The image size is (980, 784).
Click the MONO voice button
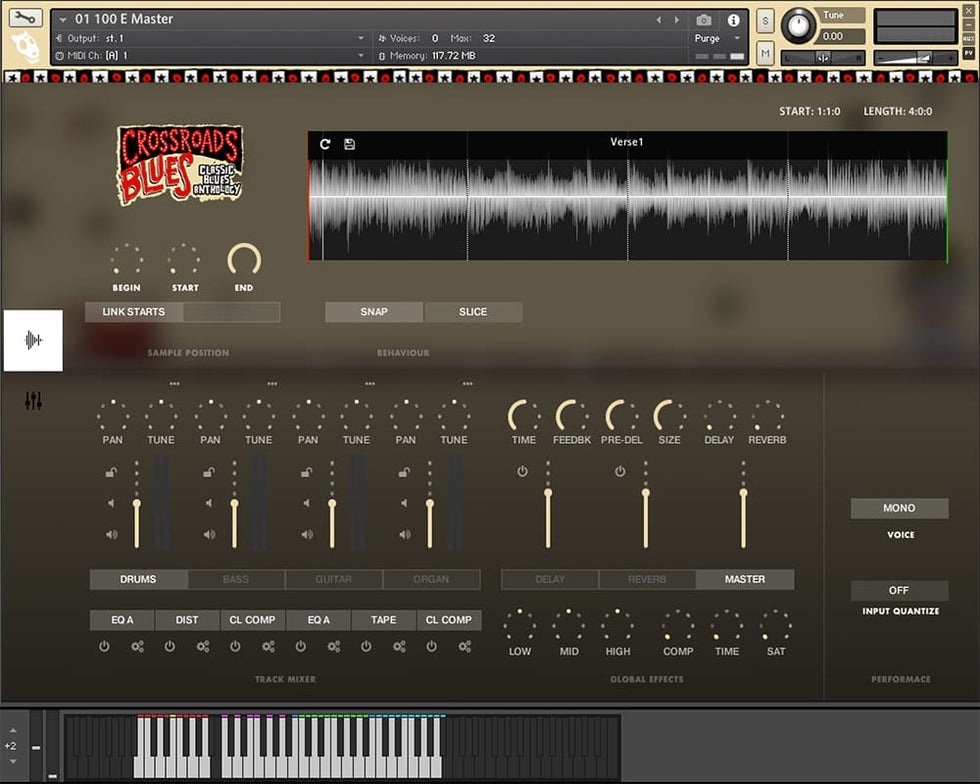coord(898,508)
